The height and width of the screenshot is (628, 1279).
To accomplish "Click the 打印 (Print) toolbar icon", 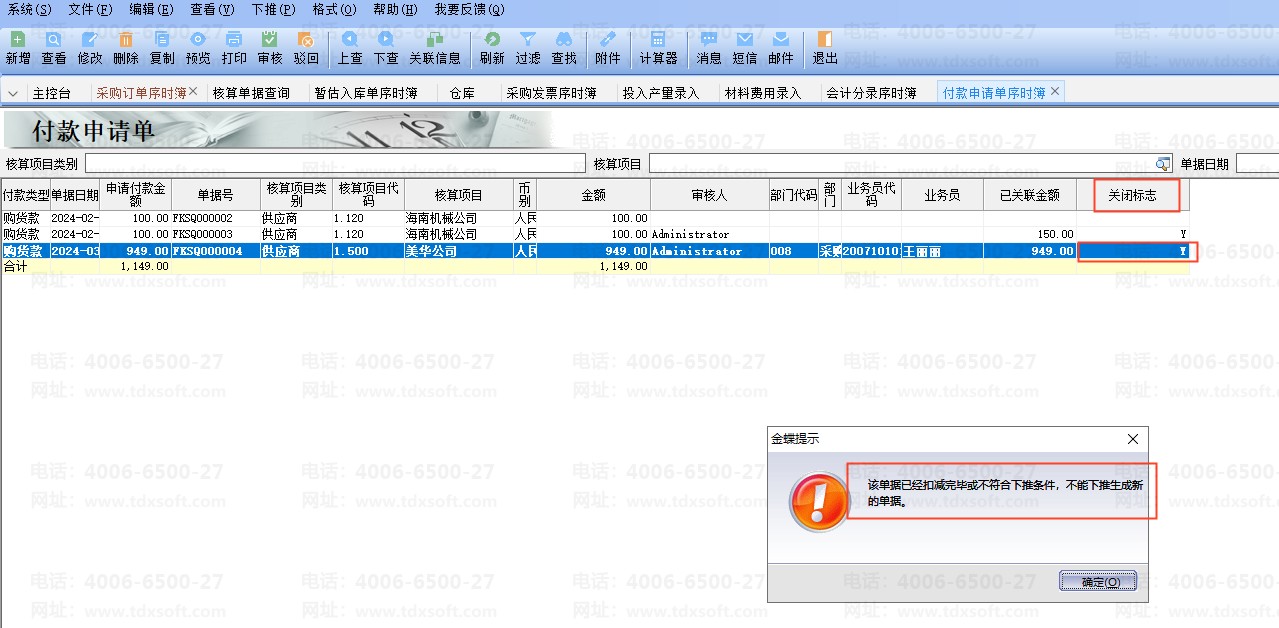I will [x=234, y=47].
